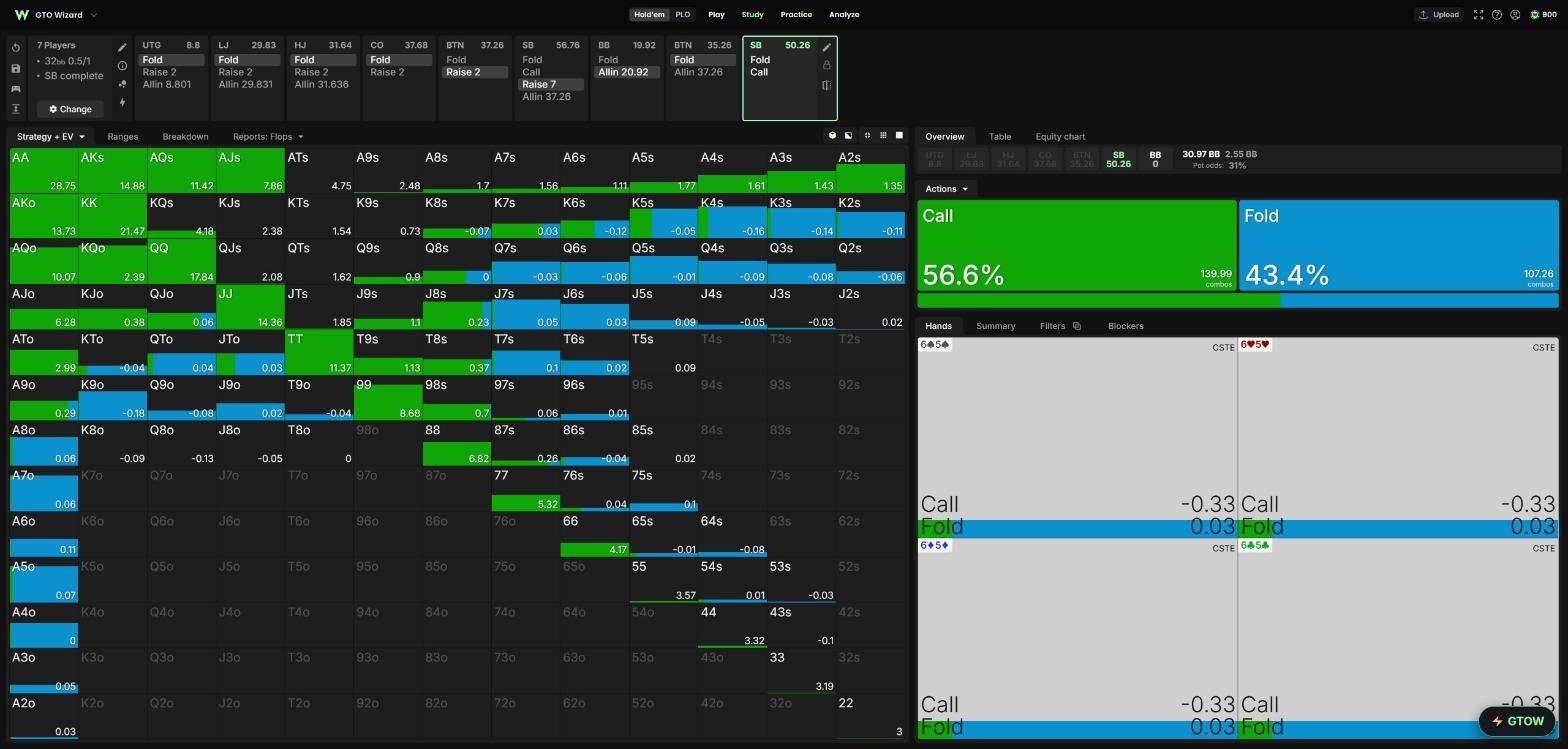Click the Change settings button
Screen dimensions: 1568x749
(70, 109)
